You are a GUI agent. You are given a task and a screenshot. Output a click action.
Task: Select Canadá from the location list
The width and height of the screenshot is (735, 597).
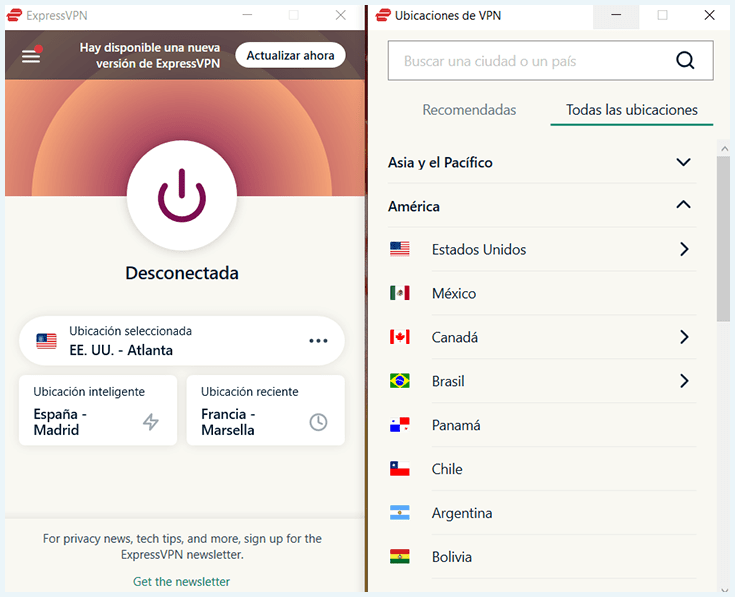pos(542,337)
